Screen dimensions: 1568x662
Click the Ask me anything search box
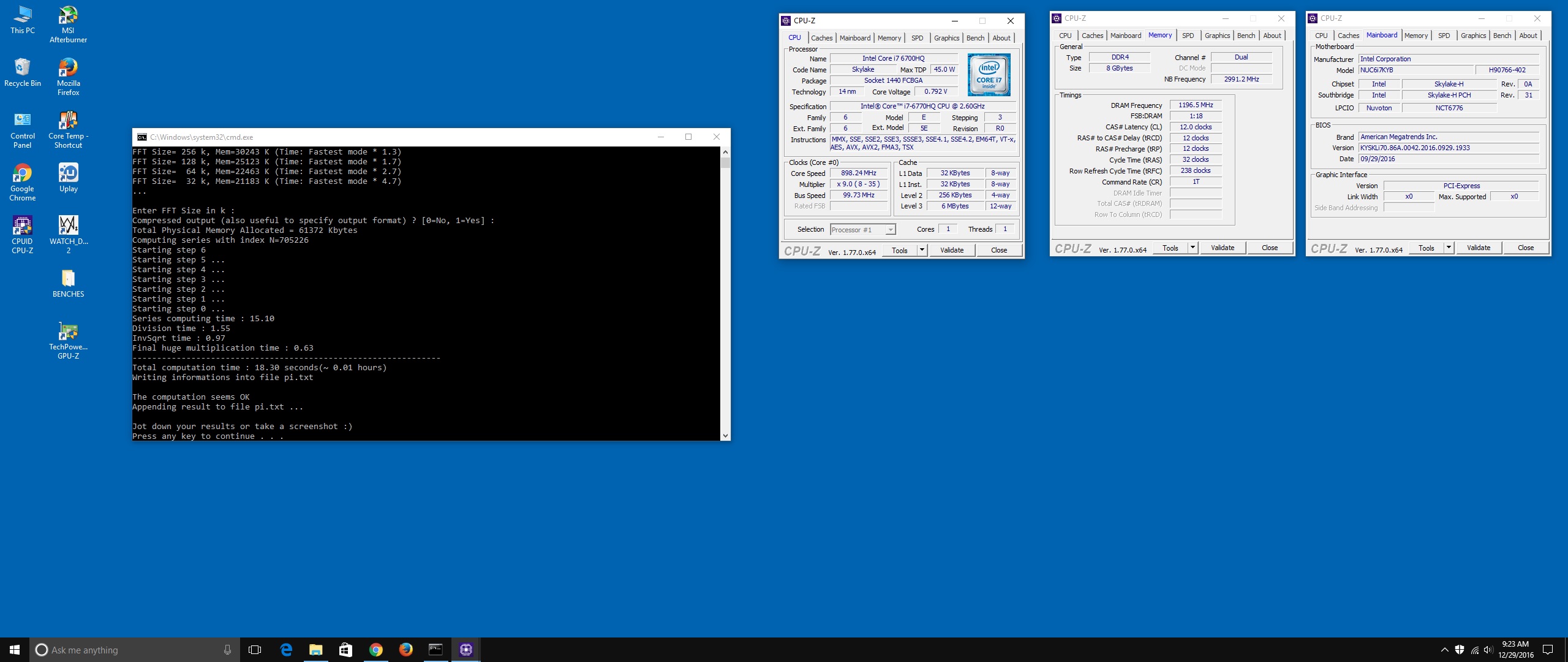(x=135, y=650)
